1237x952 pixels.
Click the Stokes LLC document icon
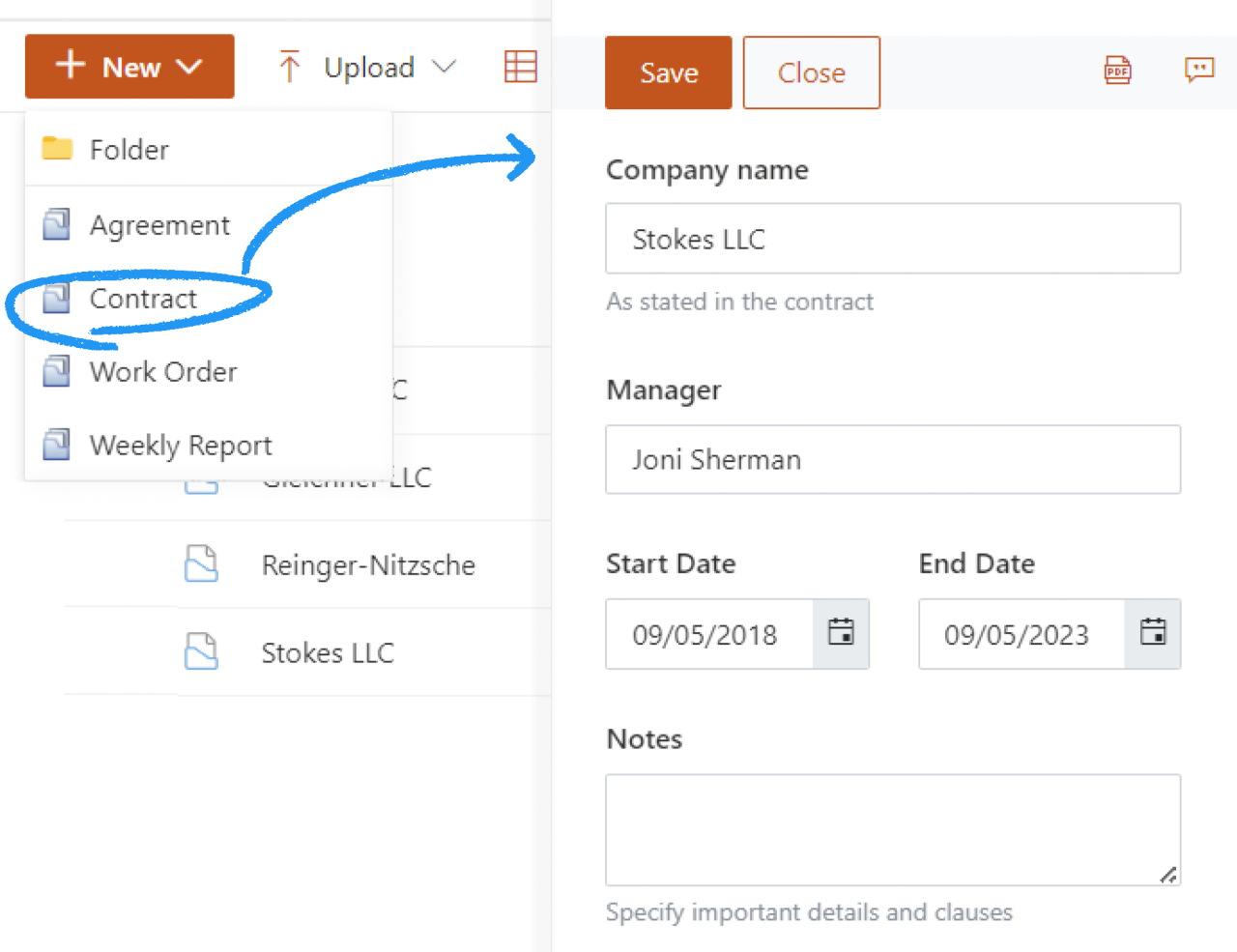point(201,651)
